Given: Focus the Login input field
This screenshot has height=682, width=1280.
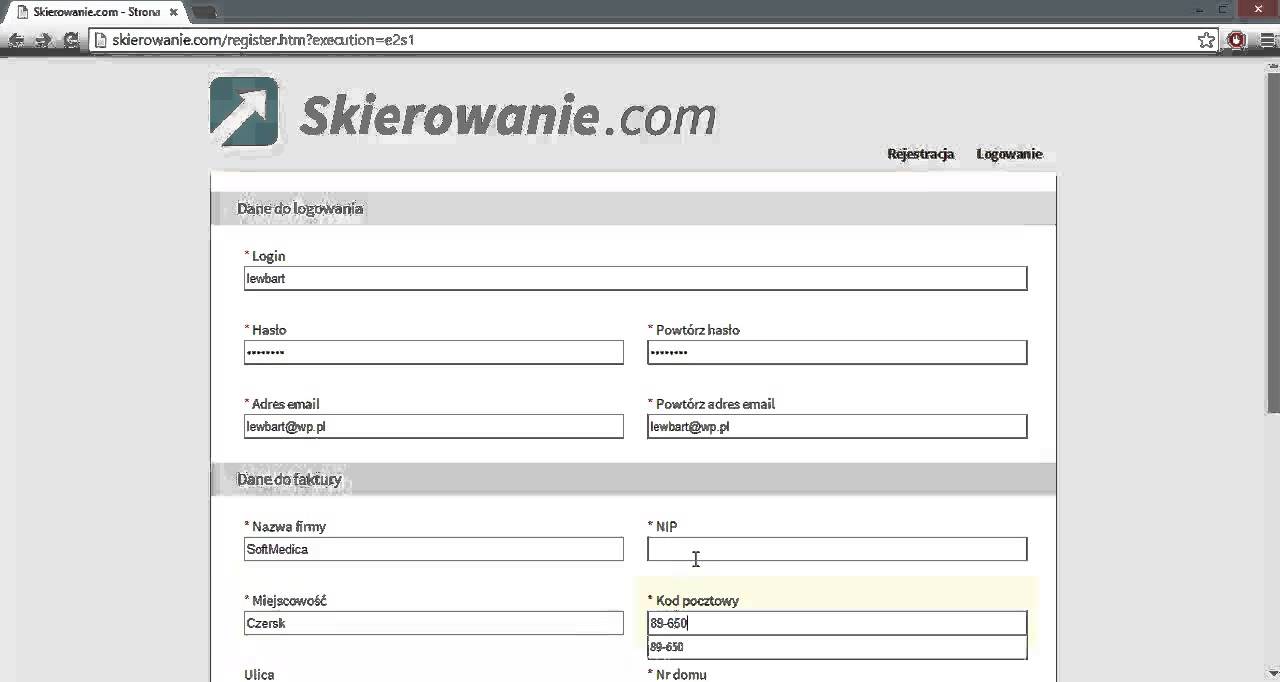Looking at the screenshot, I should click(635, 278).
